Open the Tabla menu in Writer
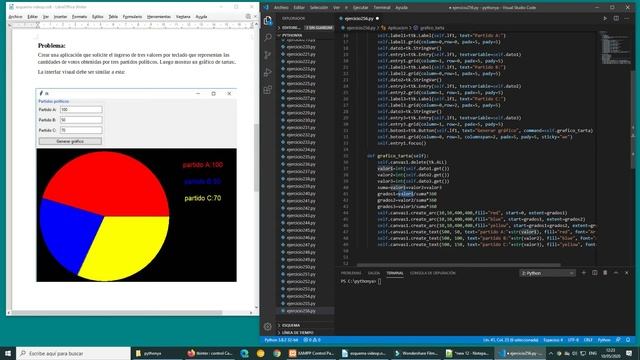The height and width of the screenshot is (360, 640). (113, 16)
